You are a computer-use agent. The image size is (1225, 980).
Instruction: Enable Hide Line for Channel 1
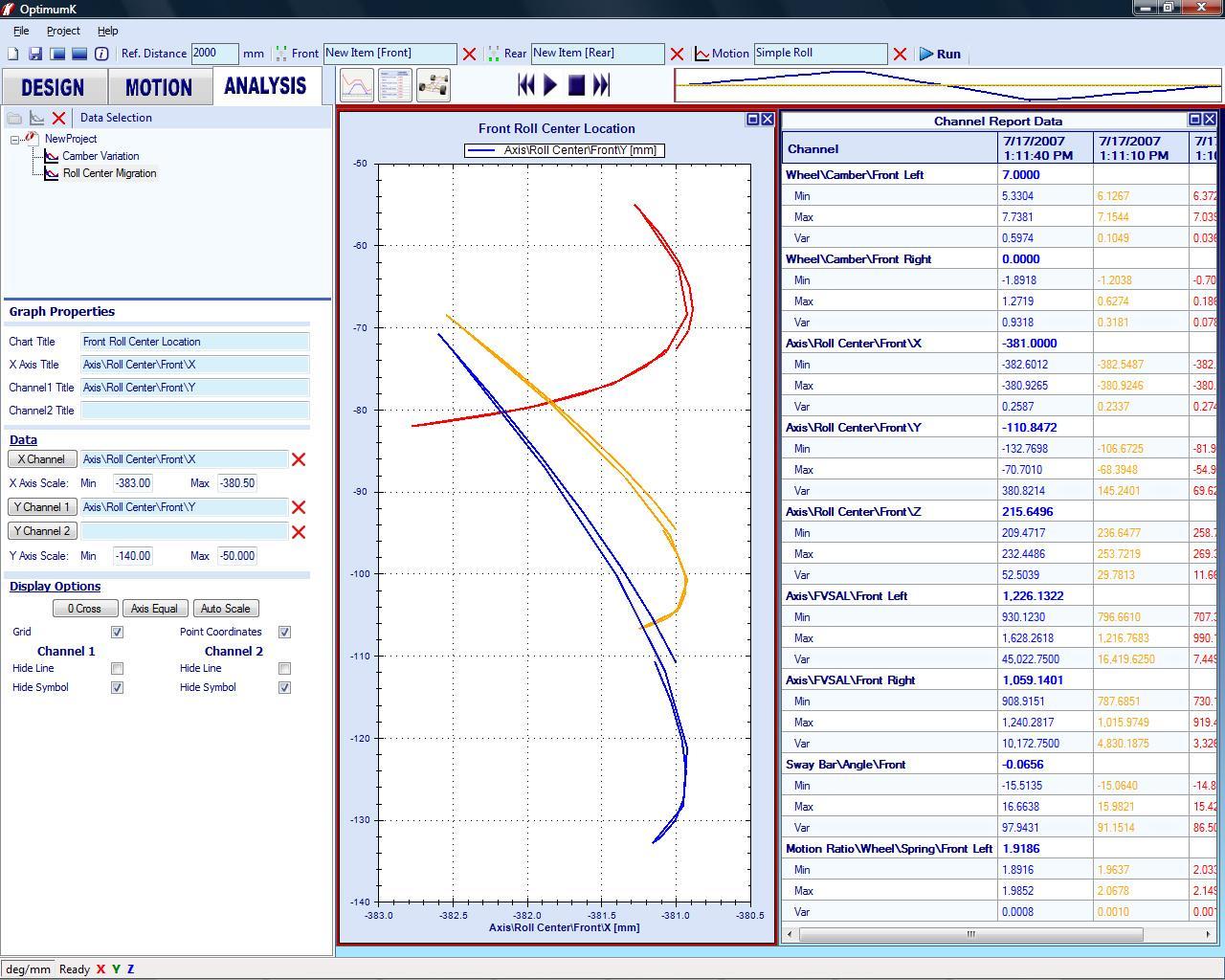coord(117,669)
